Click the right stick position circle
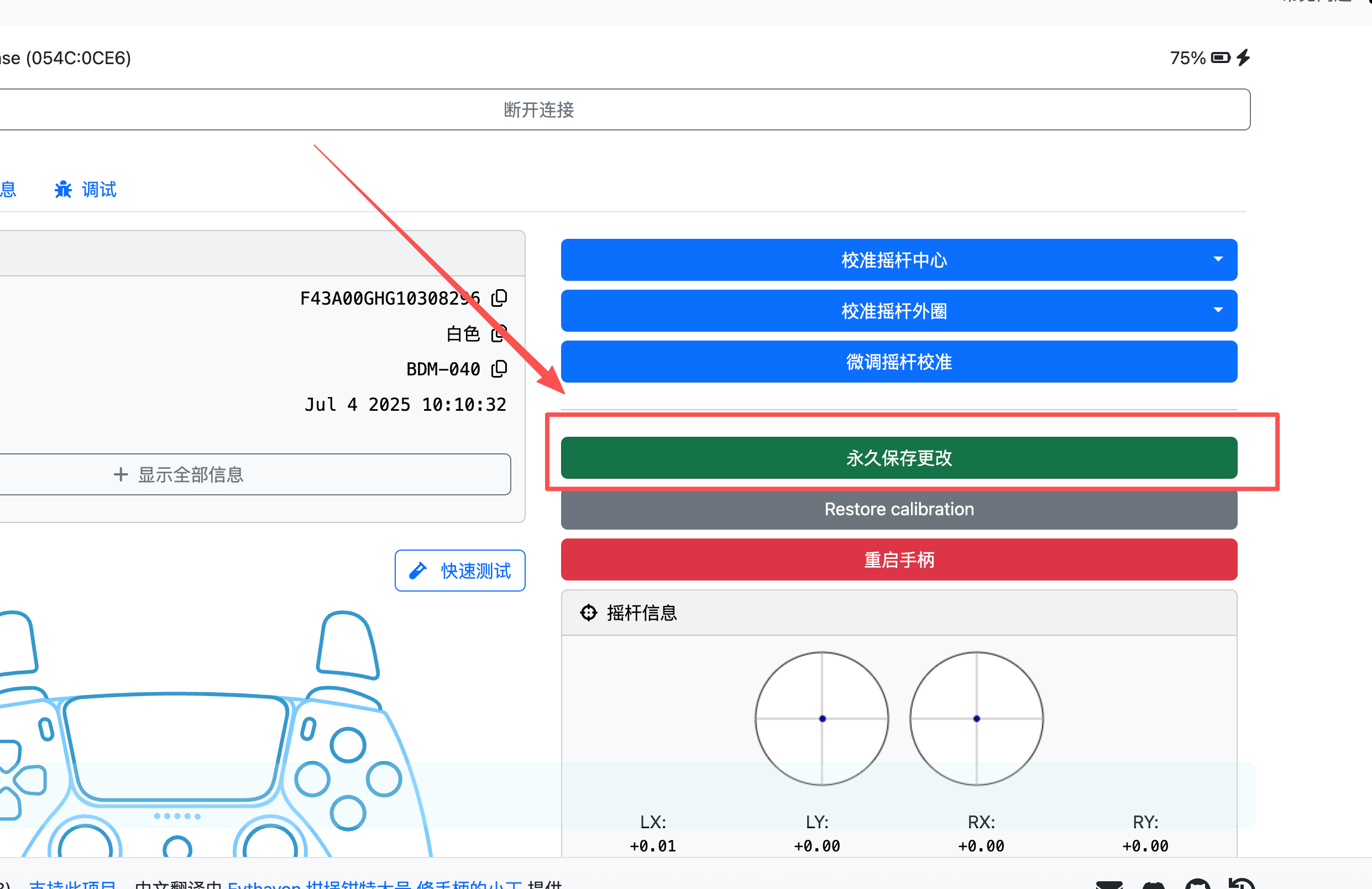 (x=977, y=719)
